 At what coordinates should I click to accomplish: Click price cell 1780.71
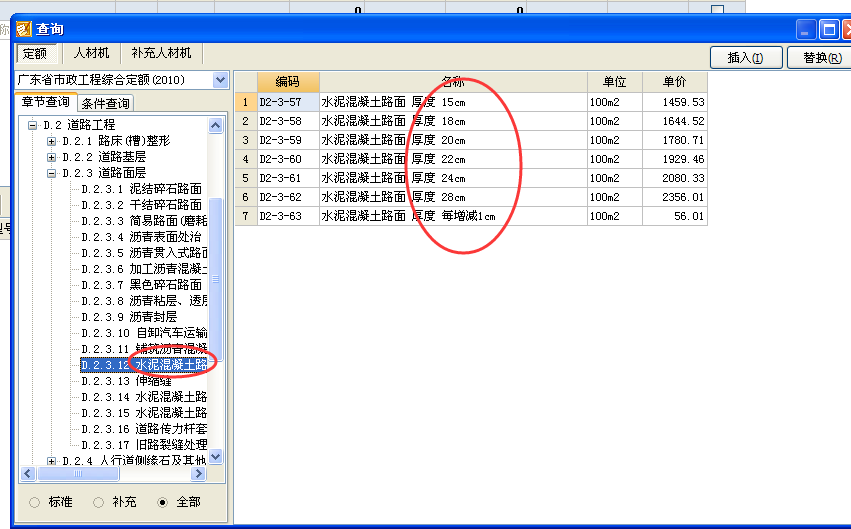(675, 140)
